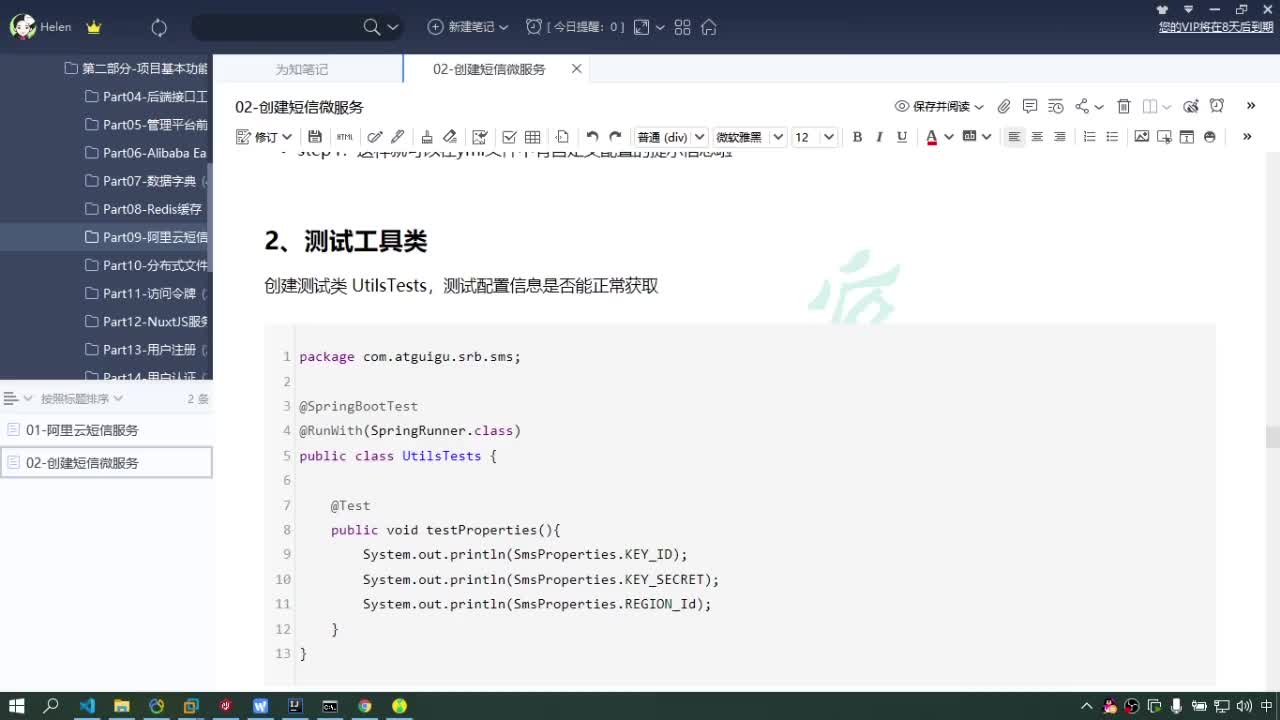This screenshot has width=1280, height=720.
Task: Click 保存并阅读 button
Action: 933,106
